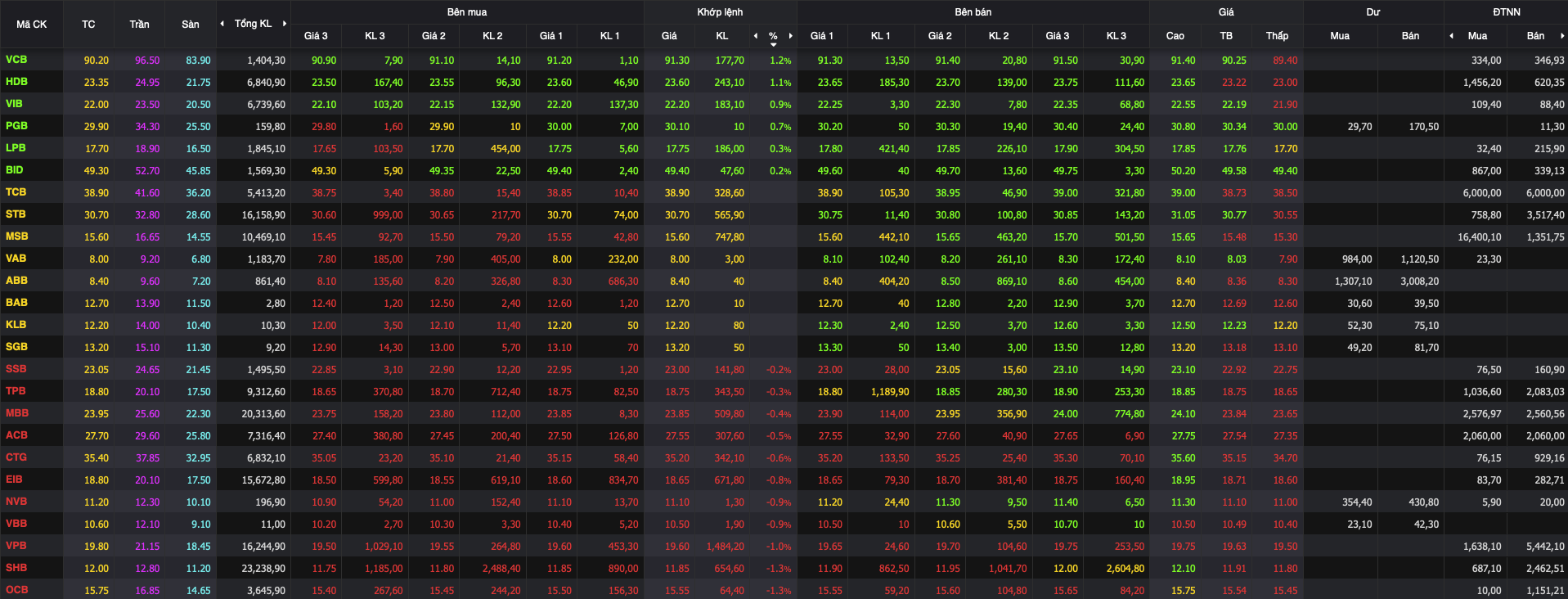1568x599 pixels.
Task: Sort by the Mã CK column header
Action: 32,25
